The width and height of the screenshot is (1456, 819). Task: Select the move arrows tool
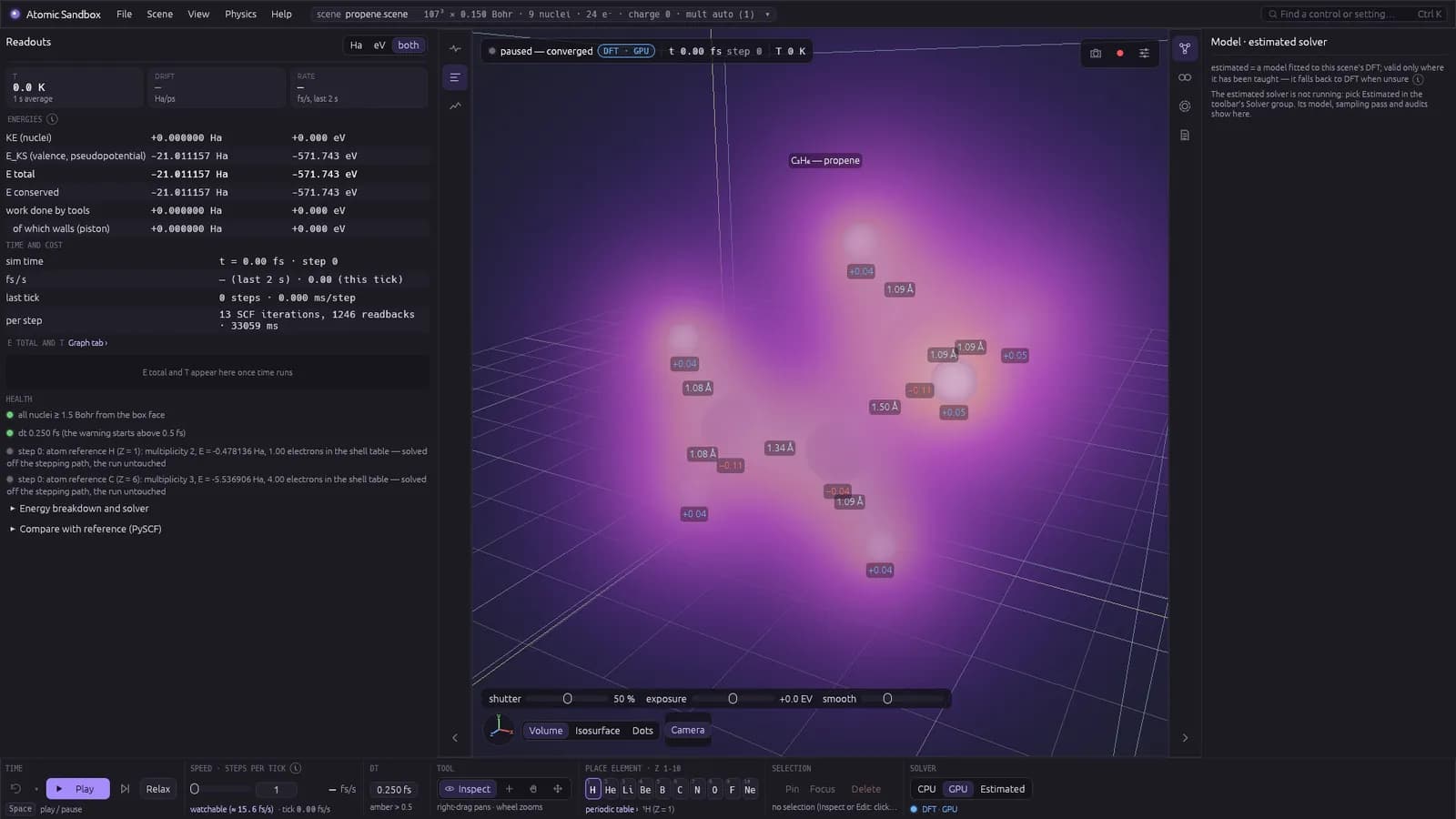558,789
